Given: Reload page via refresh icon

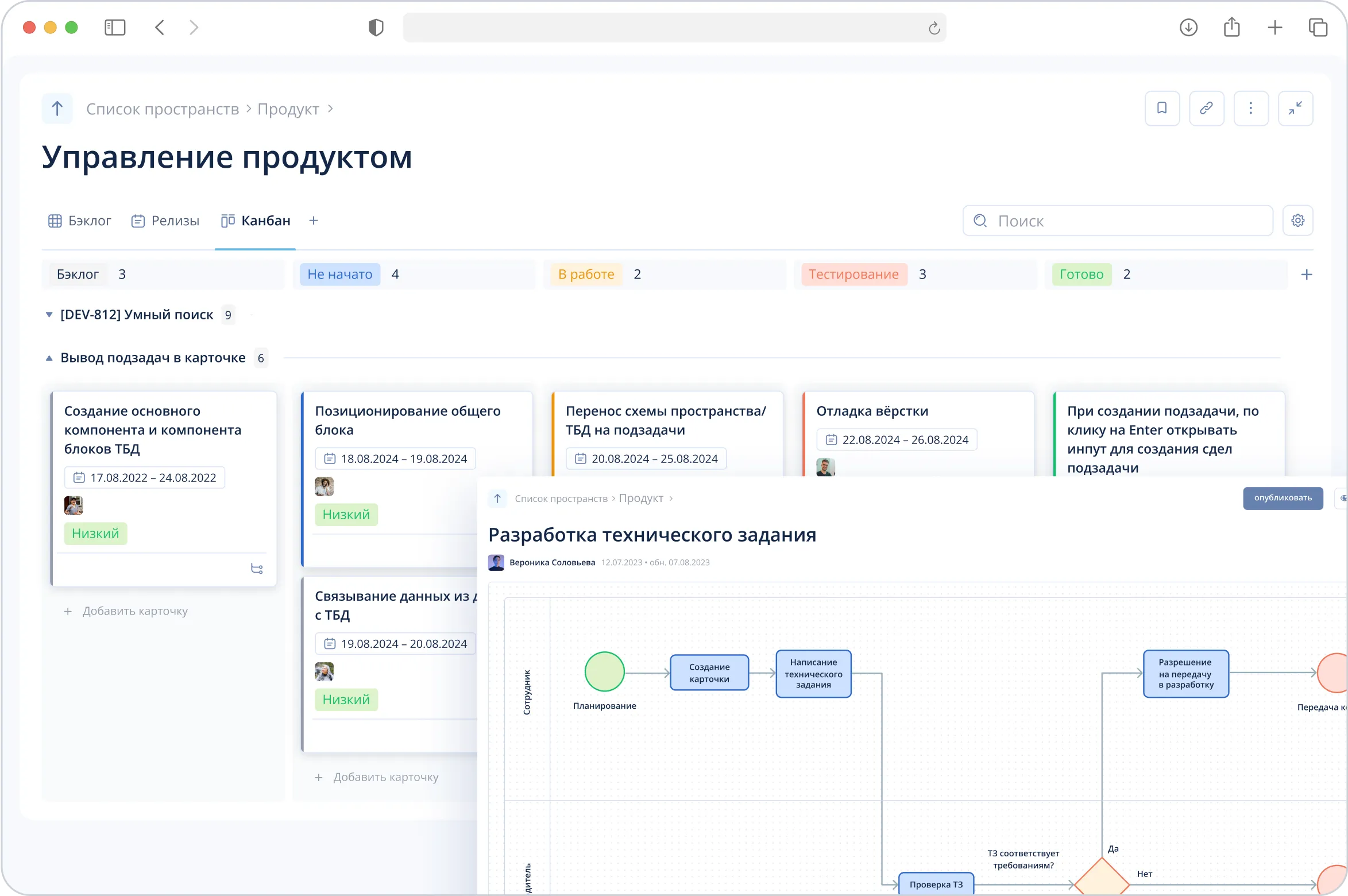Looking at the screenshot, I should click(x=934, y=28).
